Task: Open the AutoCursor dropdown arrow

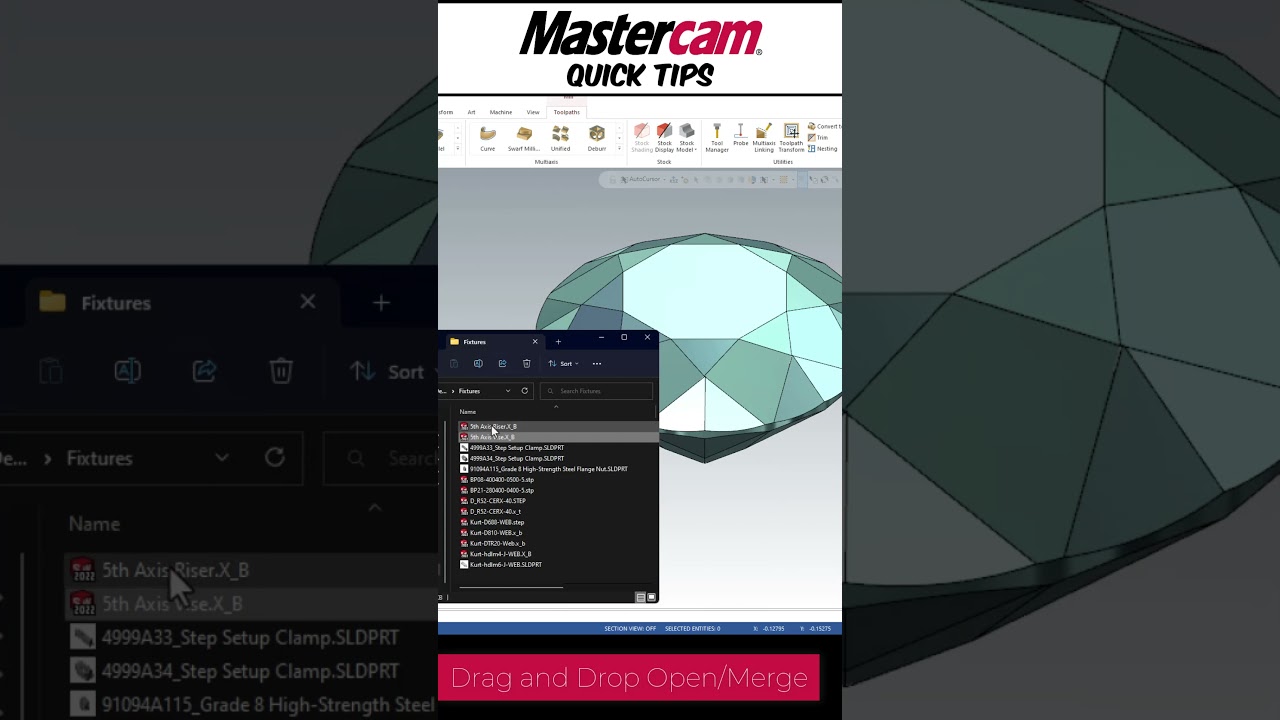Action: 665,180
